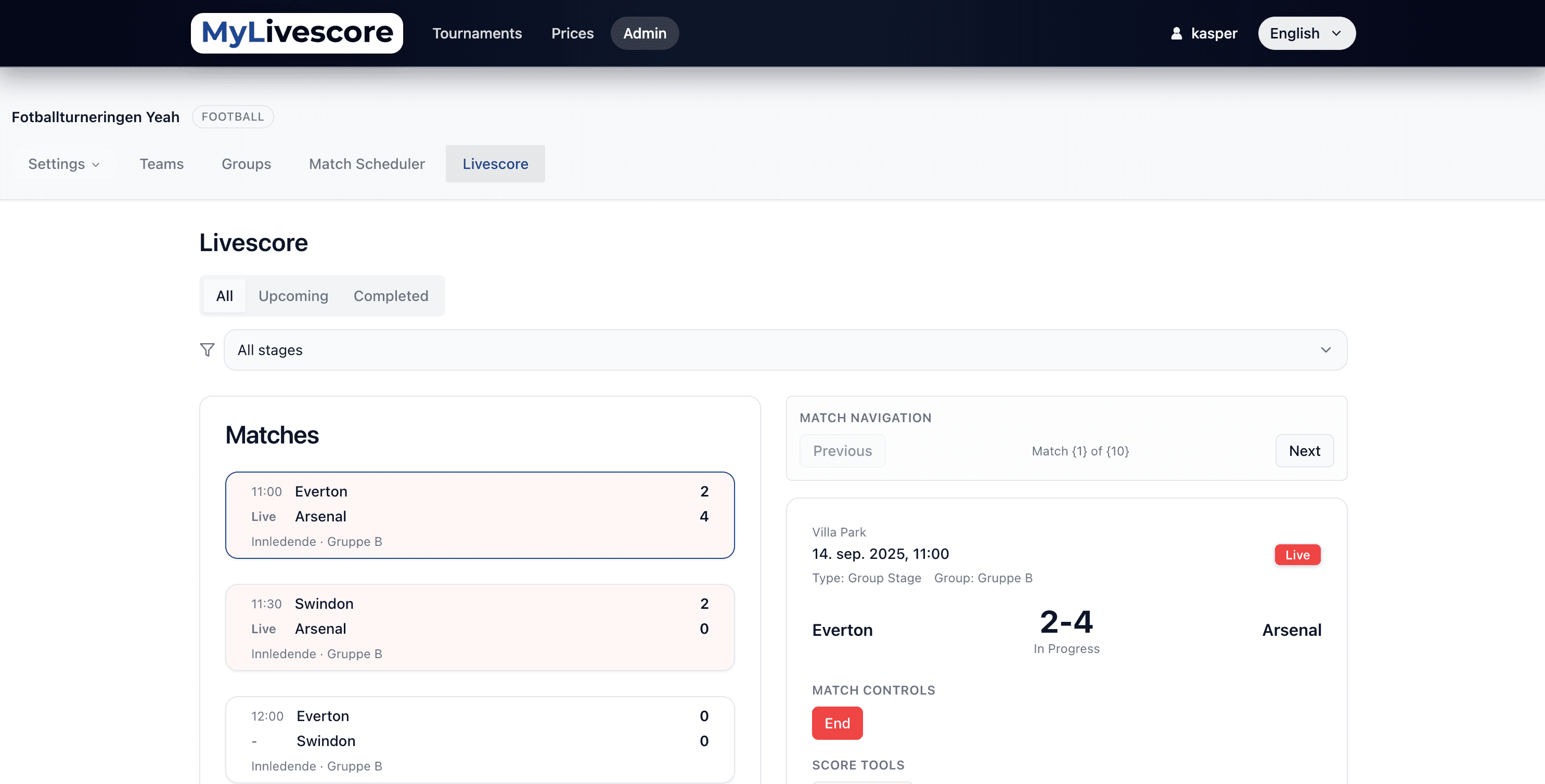Click the Previous match button
The height and width of the screenshot is (784, 1545).
point(842,450)
